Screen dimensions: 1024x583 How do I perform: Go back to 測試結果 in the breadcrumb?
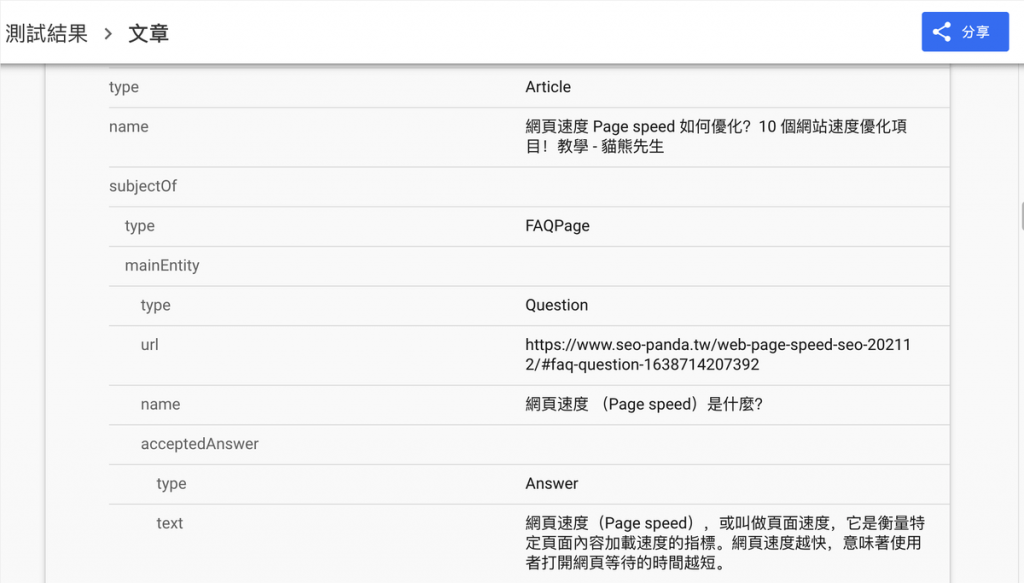(47, 33)
